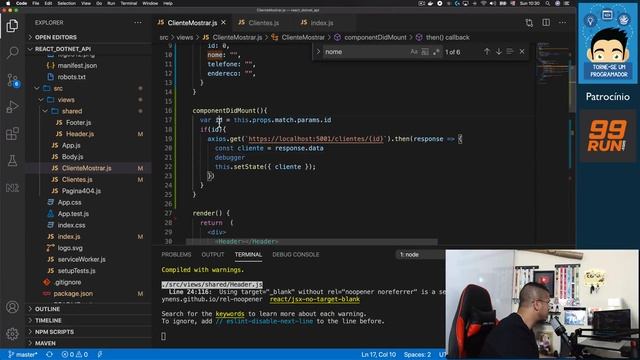Close the ClienteMostrar.js tab
Image resolution: width=640 pixels, height=360 pixels.
tap(223, 22)
